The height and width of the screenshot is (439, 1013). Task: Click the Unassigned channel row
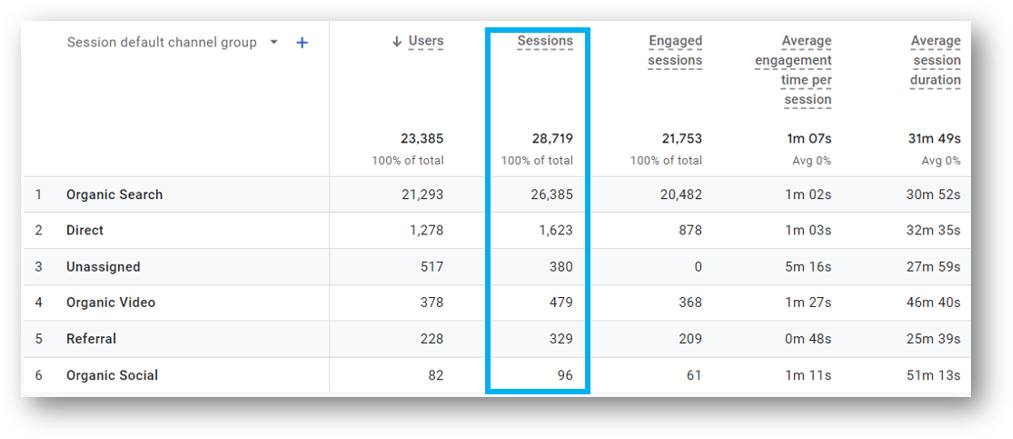(103, 267)
